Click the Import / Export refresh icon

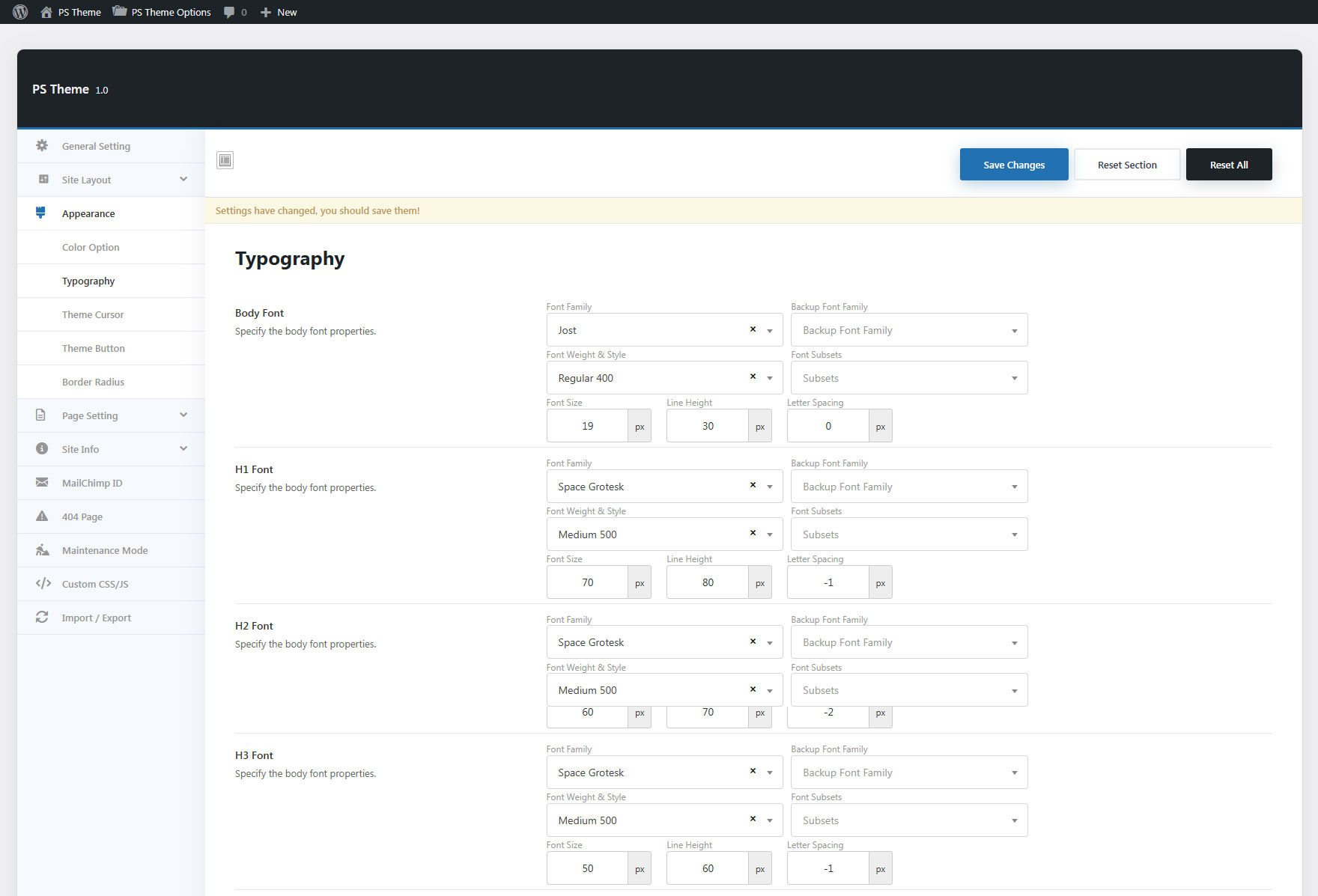[x=42, y=618]
